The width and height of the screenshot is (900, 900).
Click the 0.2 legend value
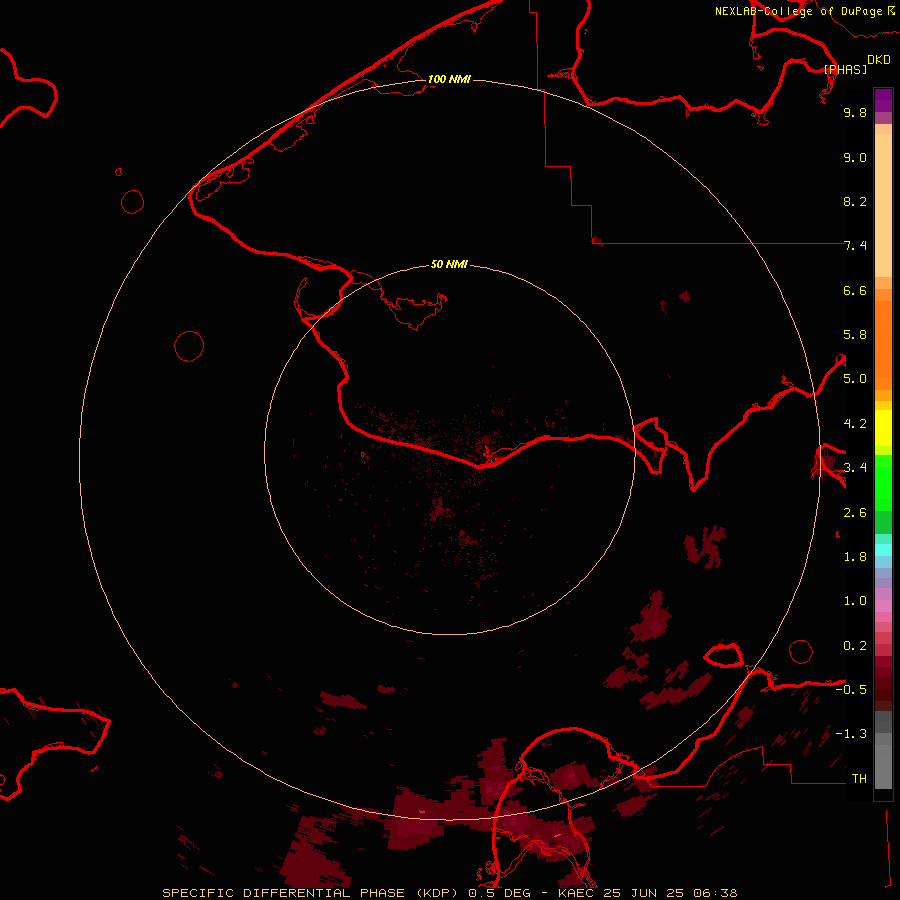click(x=855, y=646)
